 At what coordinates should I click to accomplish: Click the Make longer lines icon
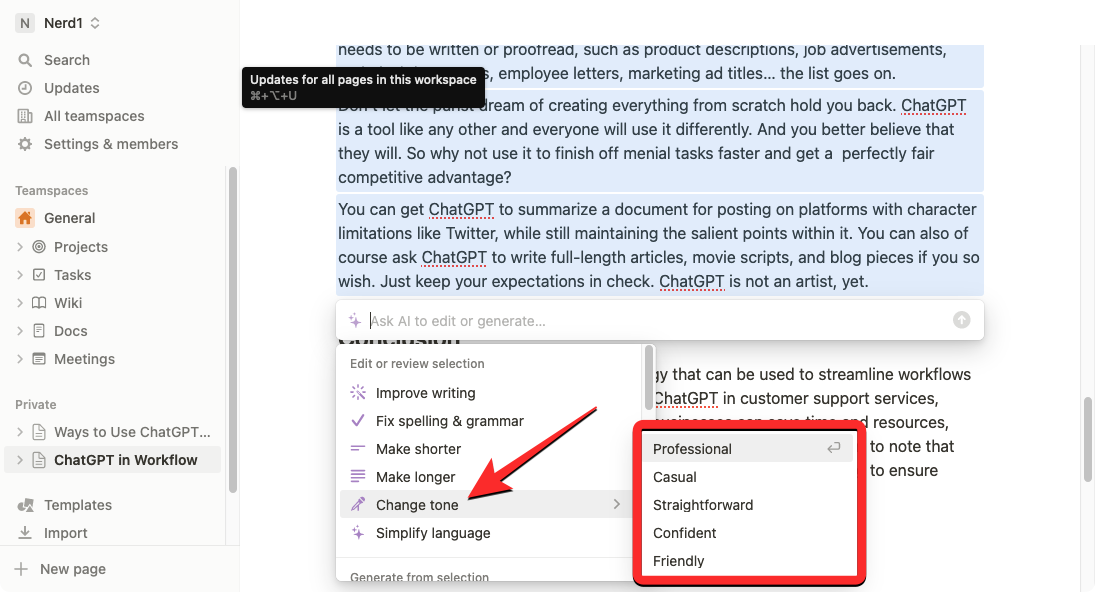358,476
